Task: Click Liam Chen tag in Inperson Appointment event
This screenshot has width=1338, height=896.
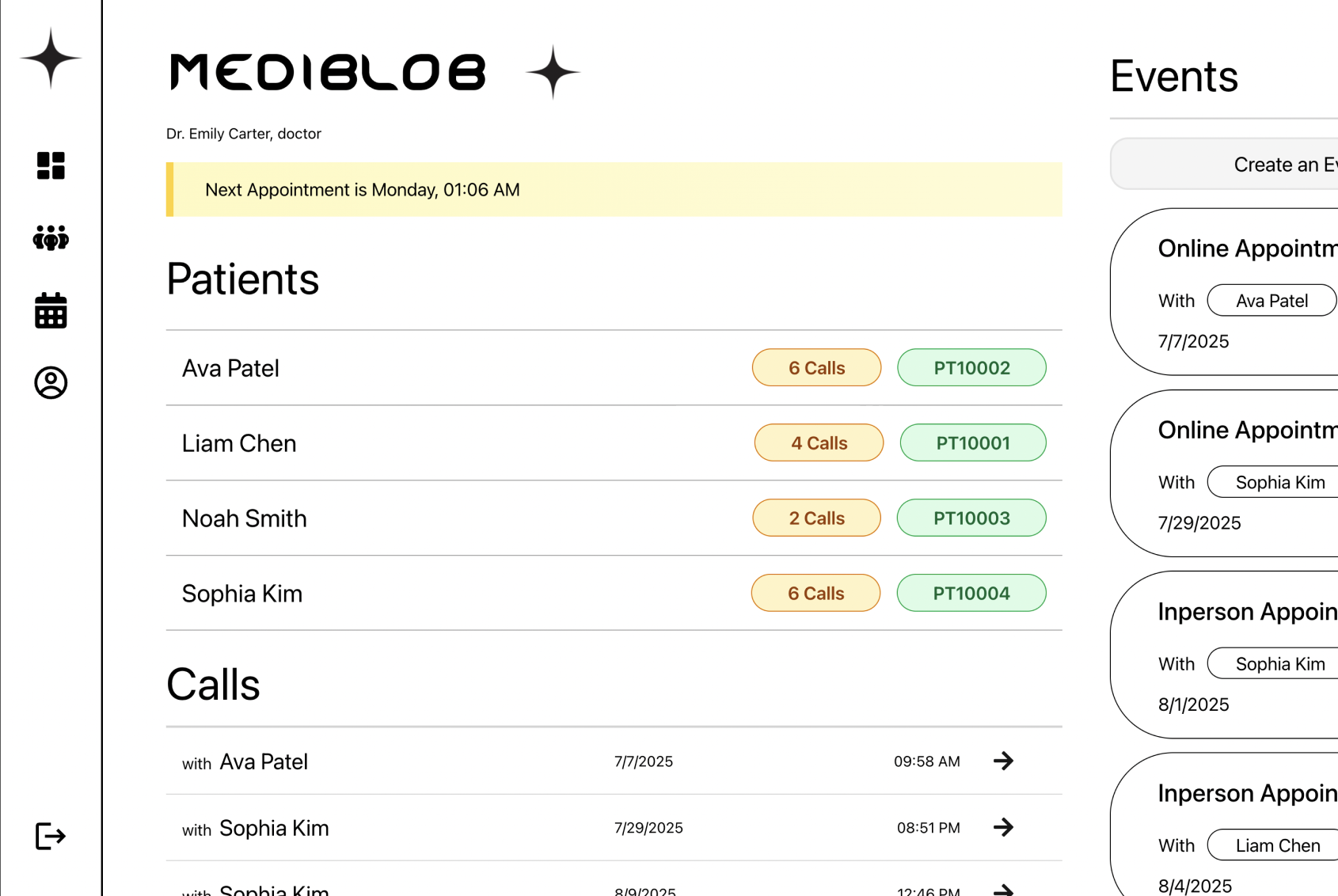Action: 1277,845
